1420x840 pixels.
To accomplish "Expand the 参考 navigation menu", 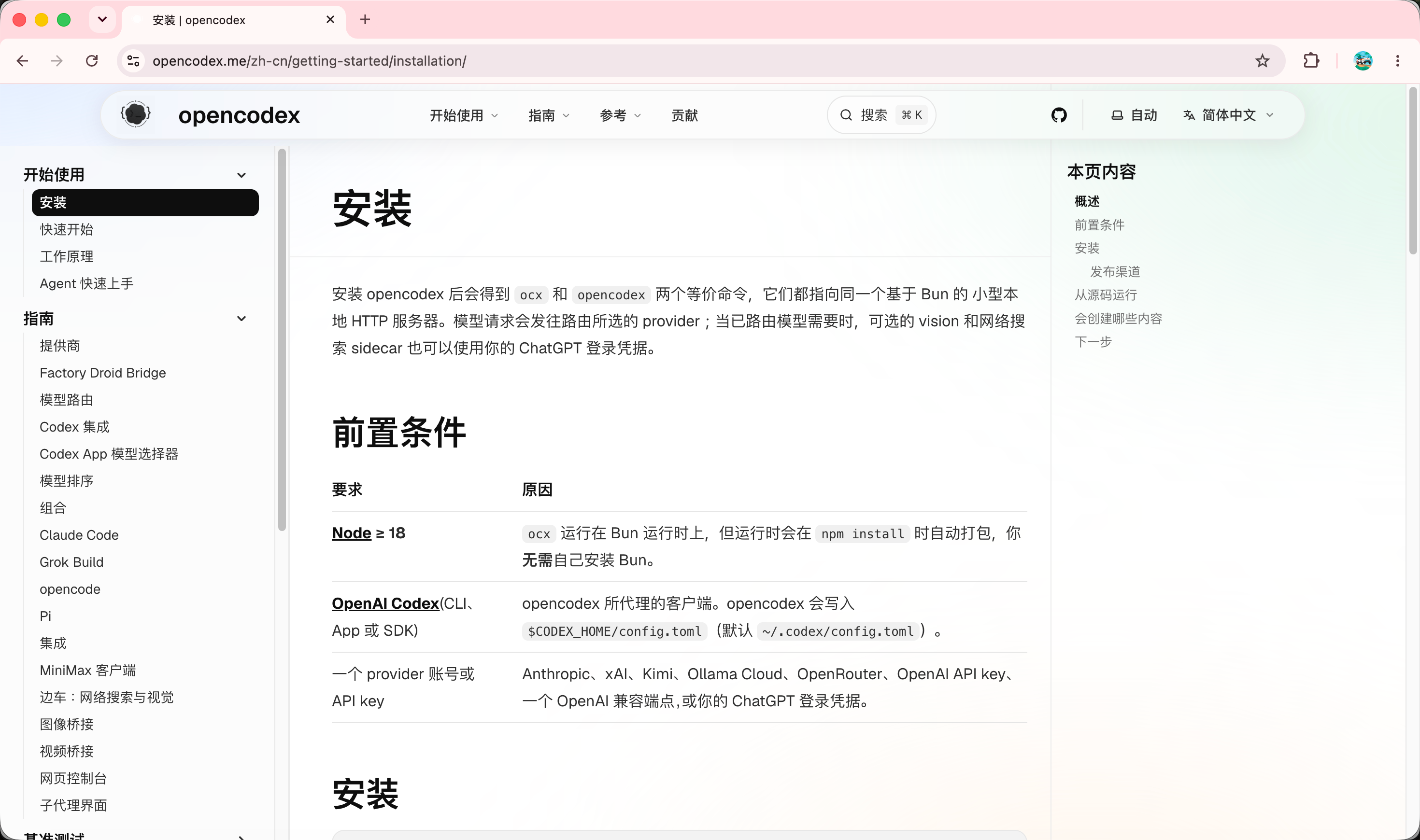I will point(621,115).
